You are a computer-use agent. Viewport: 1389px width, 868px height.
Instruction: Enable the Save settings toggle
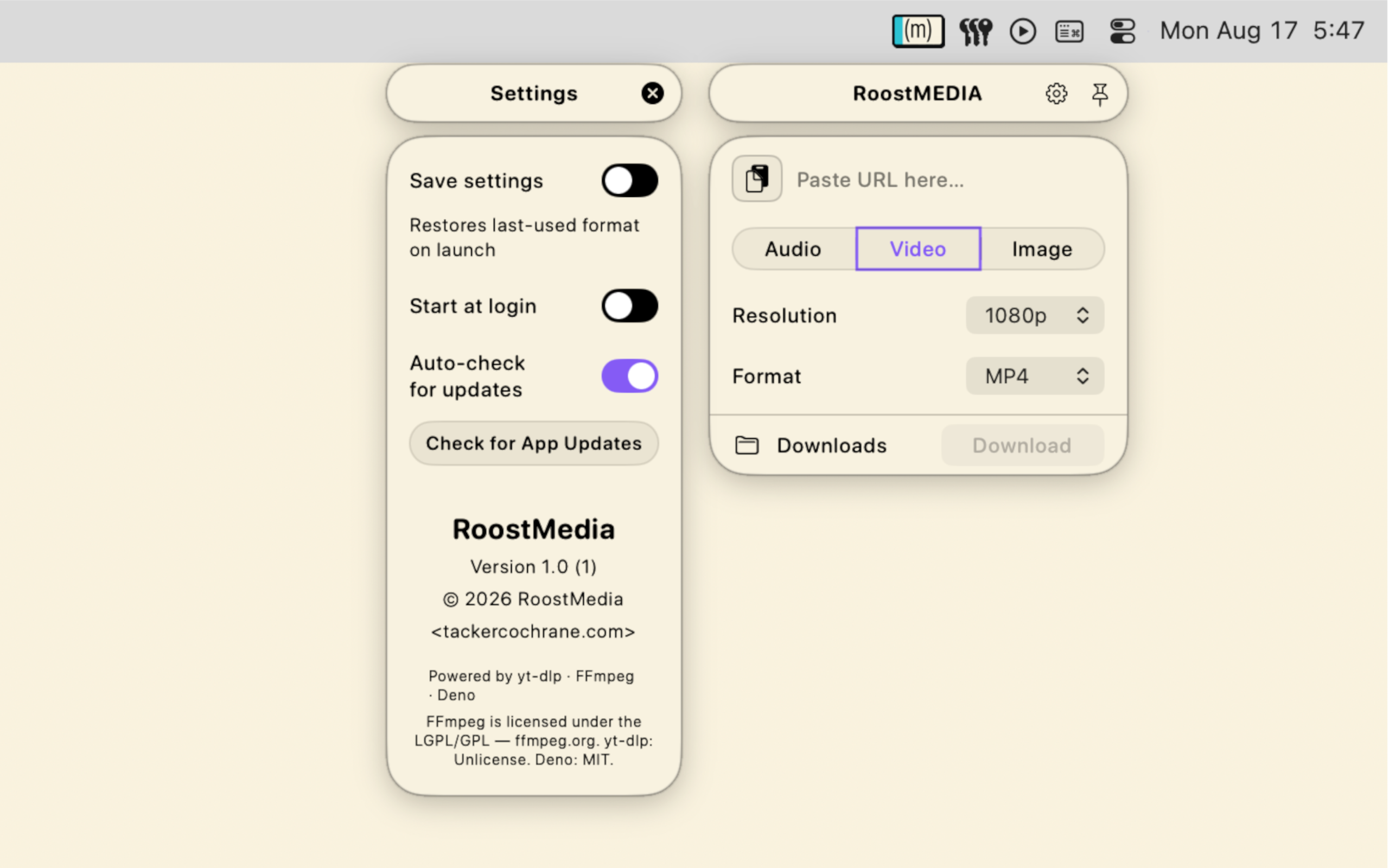tap(629, 181)
